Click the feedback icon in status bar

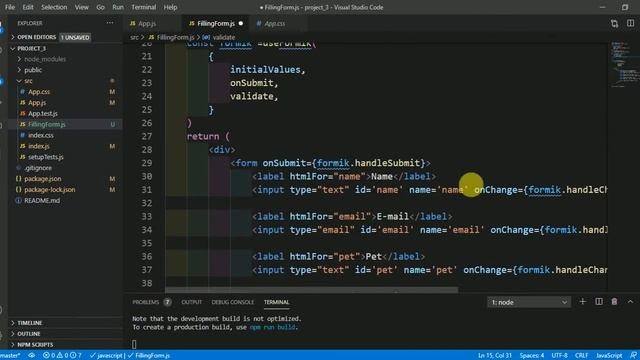pos(633,356)
